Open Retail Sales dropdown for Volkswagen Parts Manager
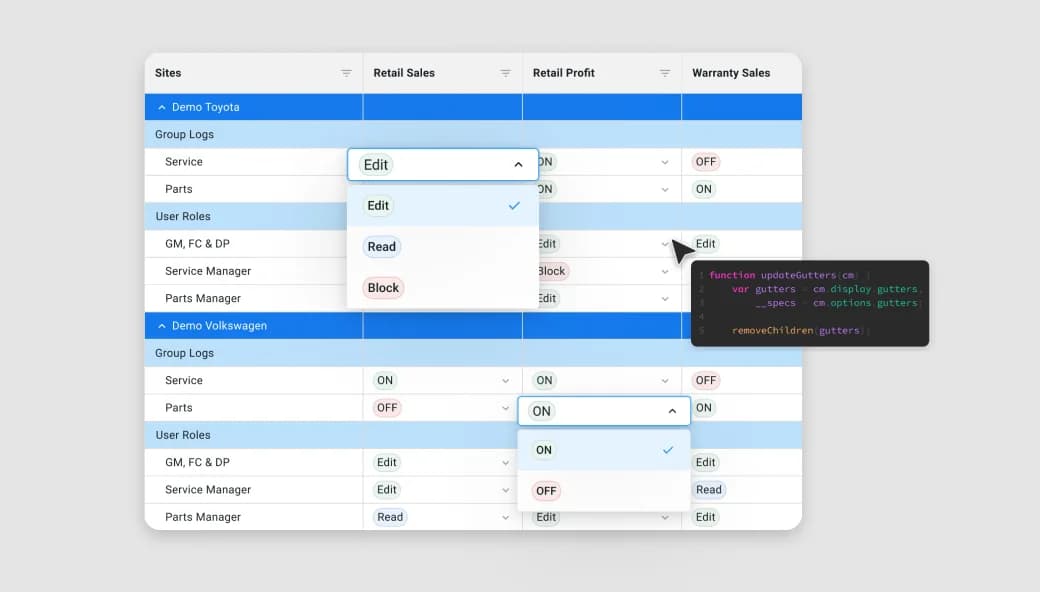Image resolution: width=1040 pixels, height=592 pixels. [x=504, y=517]
